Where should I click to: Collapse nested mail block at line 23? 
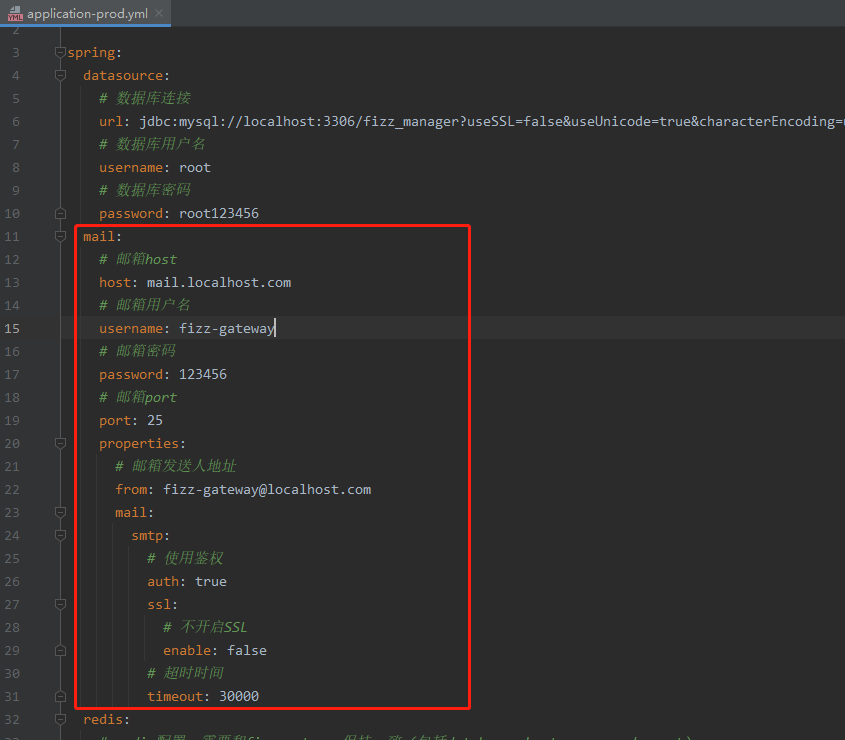(x=60, y=512)
